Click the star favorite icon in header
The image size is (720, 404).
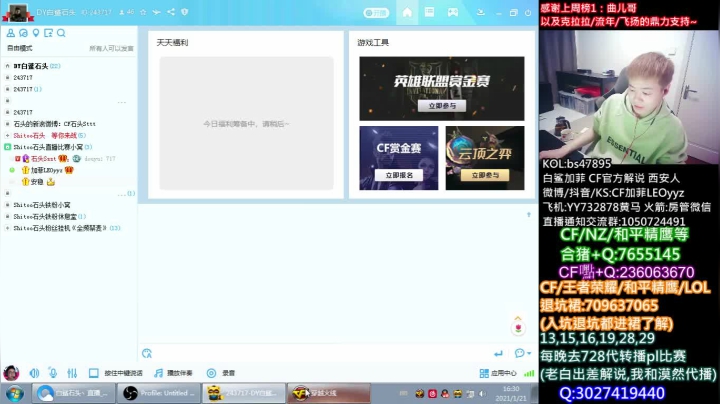(143, 12)
